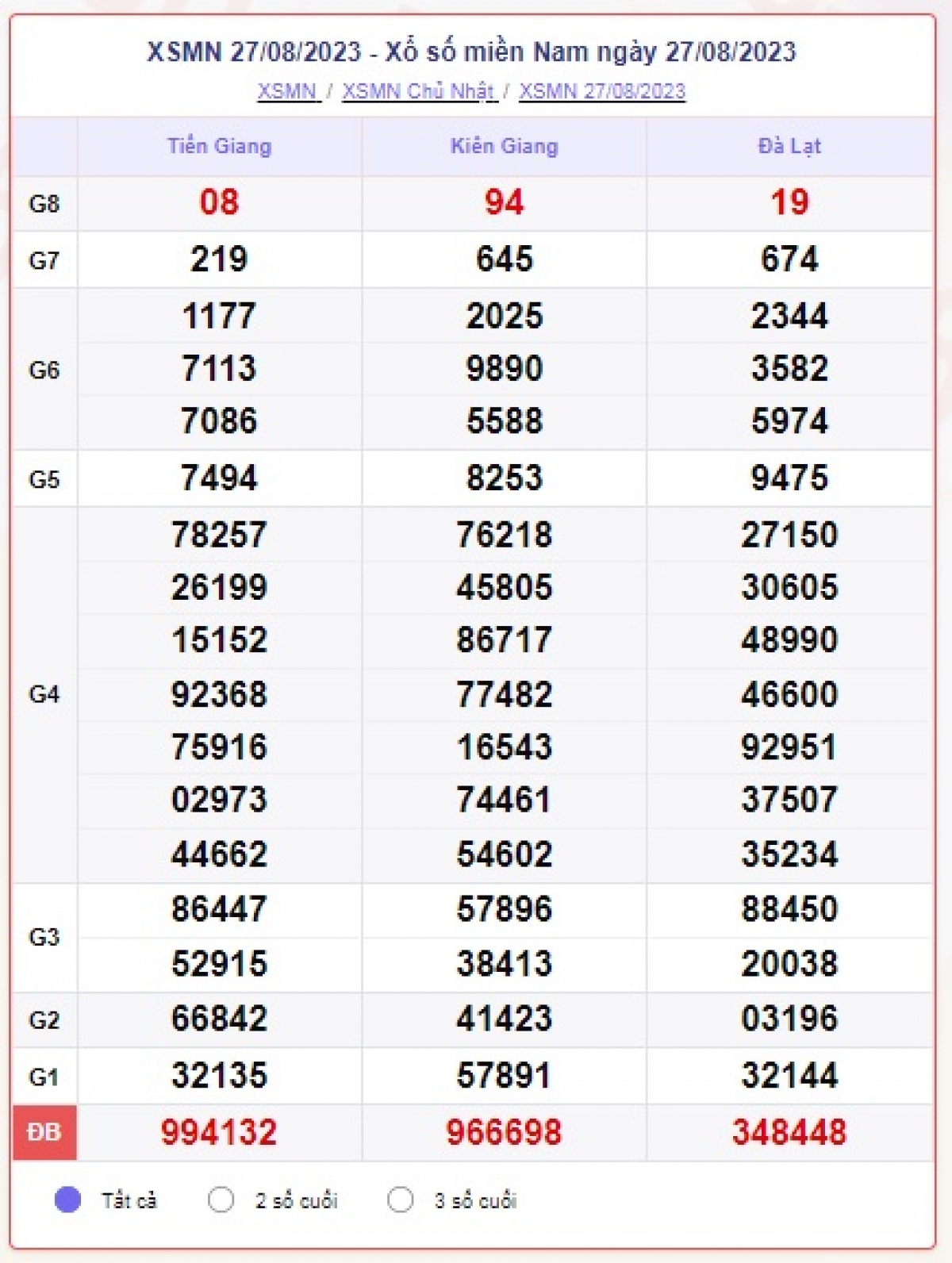Click G3 number 86447
Screen dimensions: 952x1263
point(219,909)
